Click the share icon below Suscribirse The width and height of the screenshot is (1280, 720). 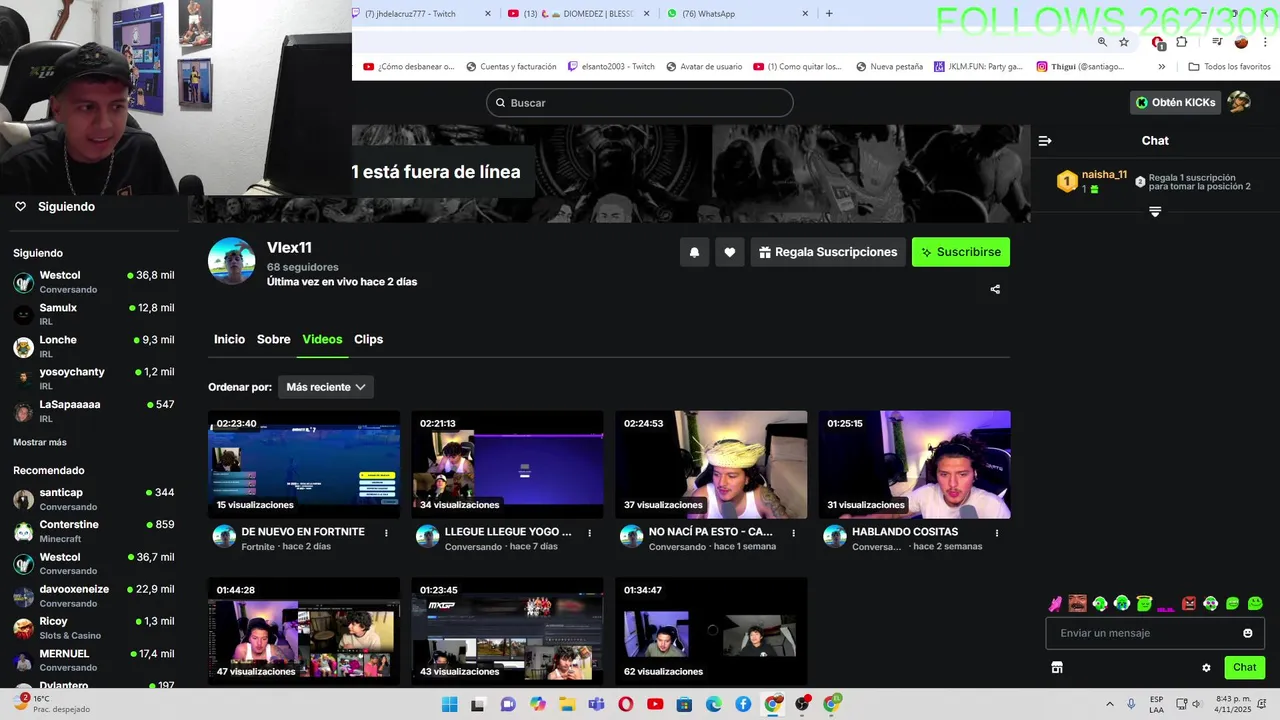(995, 289)
